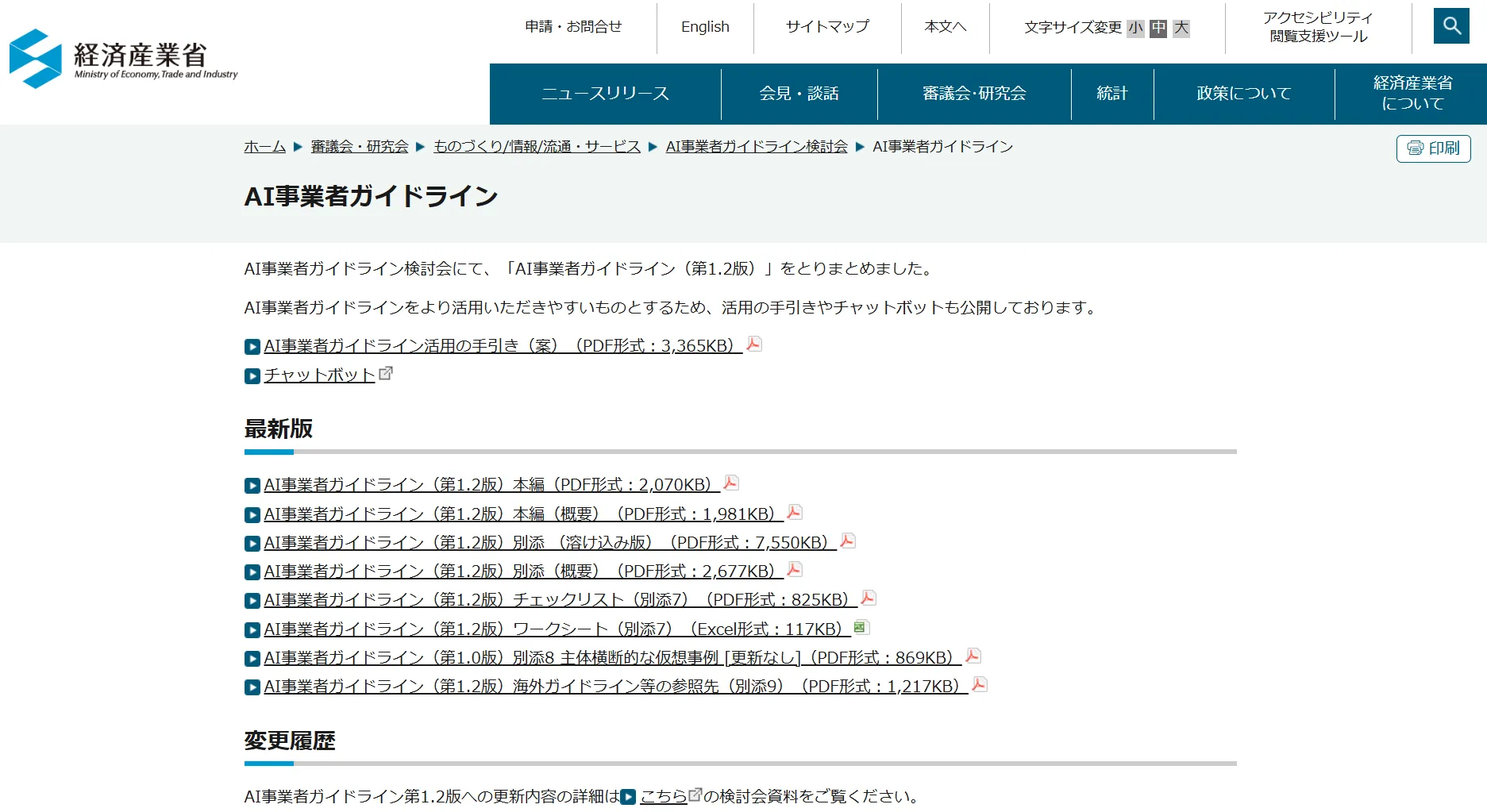Open こちら link for 検討会資料
Screen dimensions: 1487x812
[x=664, y=796]
